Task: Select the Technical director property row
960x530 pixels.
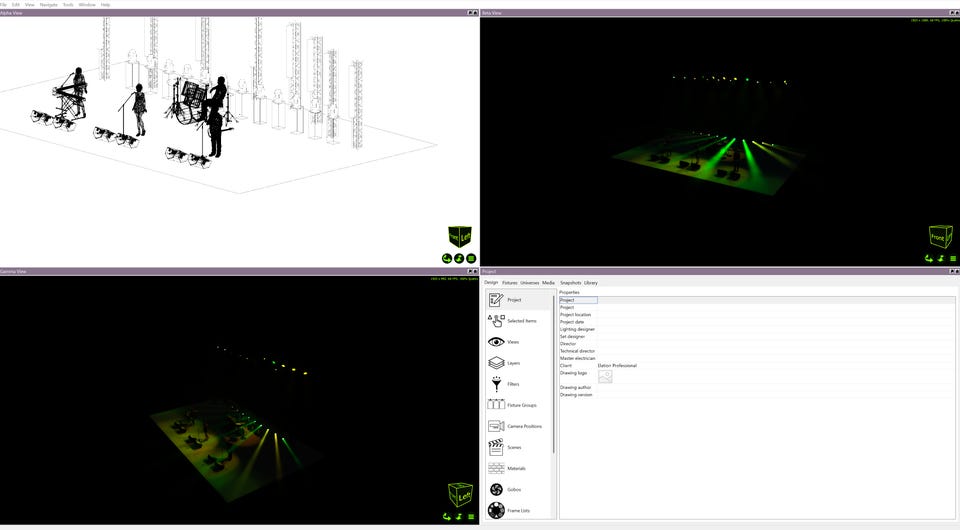Action: (757, 351)
